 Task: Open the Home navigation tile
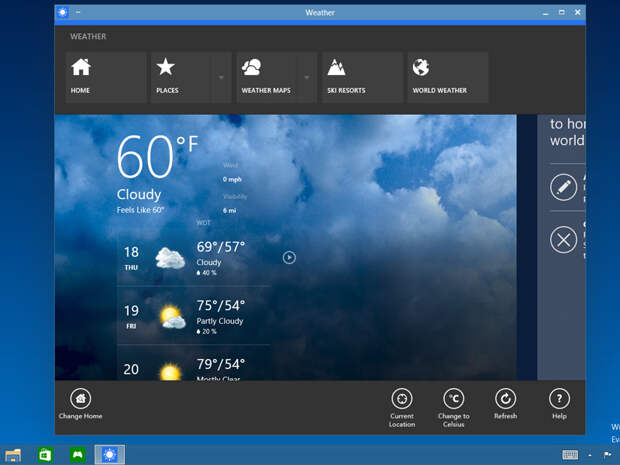[106, 78]
